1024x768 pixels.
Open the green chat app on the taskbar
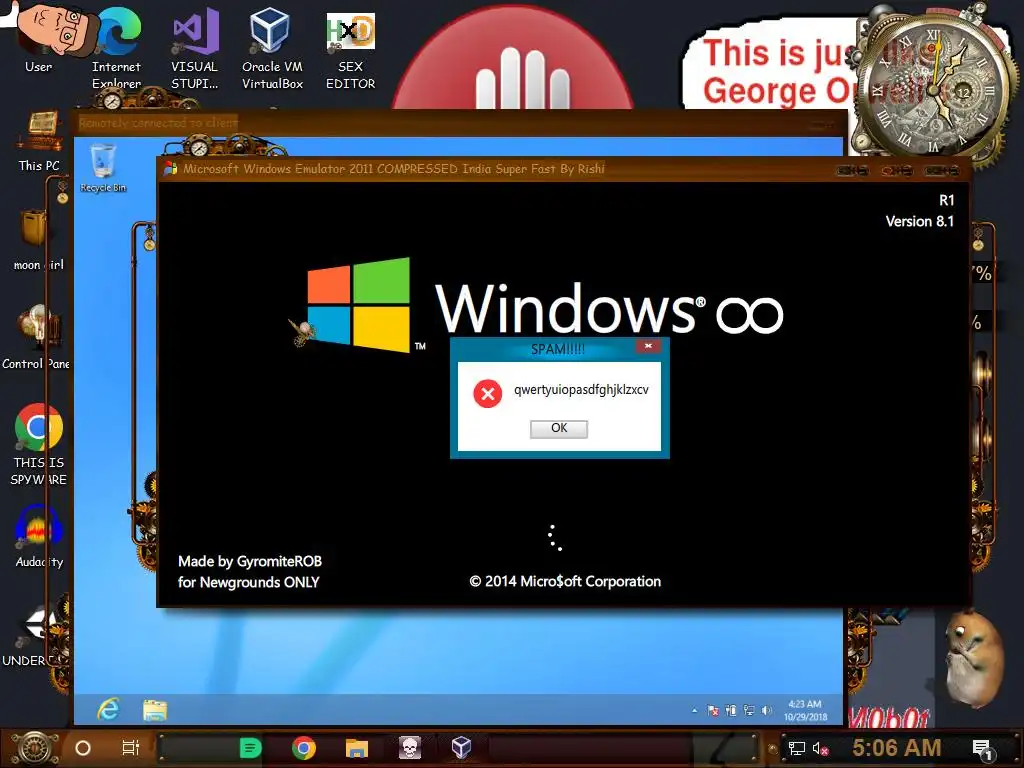tap(250, 748)
